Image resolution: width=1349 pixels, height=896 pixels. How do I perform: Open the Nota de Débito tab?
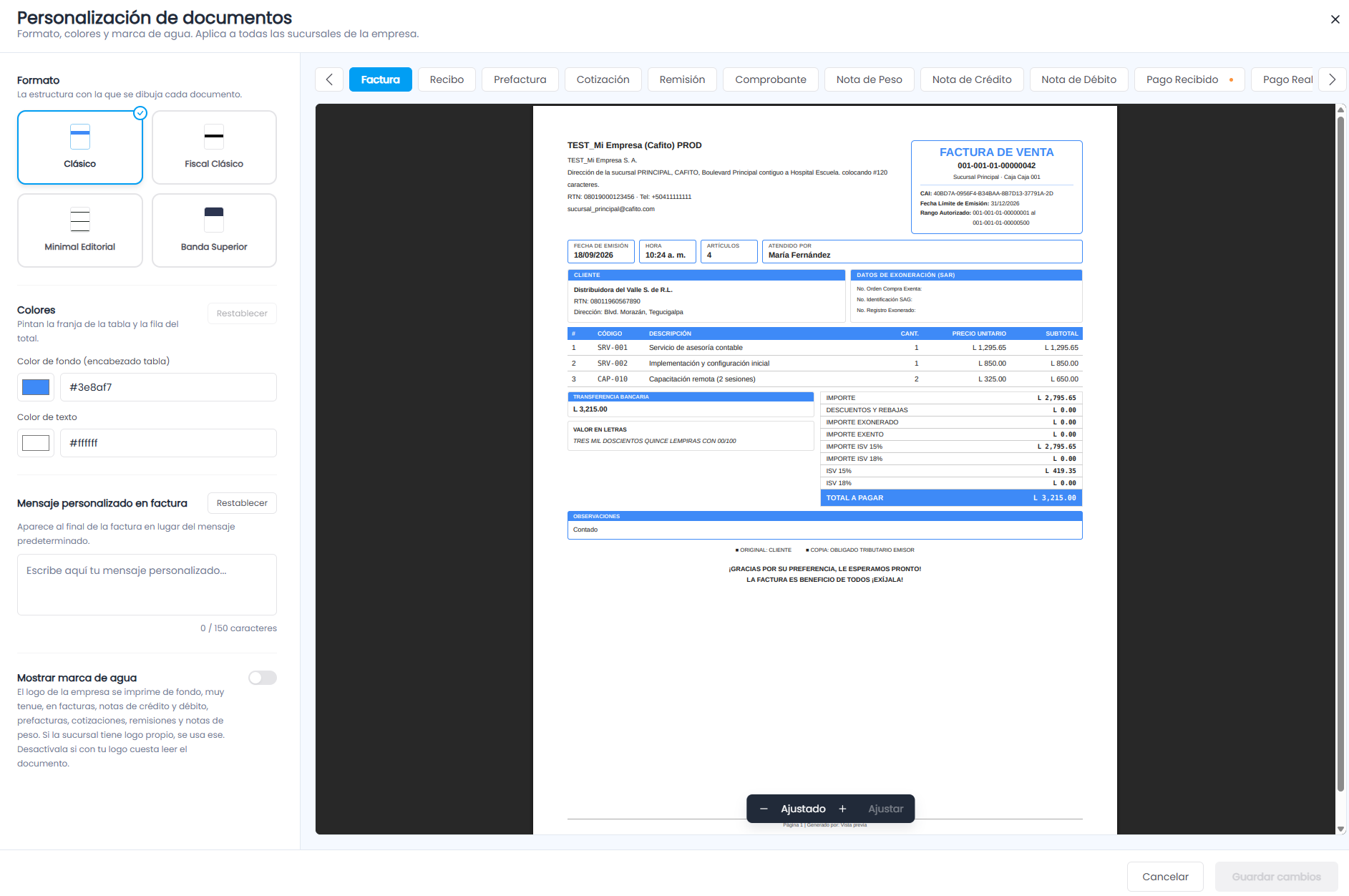[x=1079, y=79]
